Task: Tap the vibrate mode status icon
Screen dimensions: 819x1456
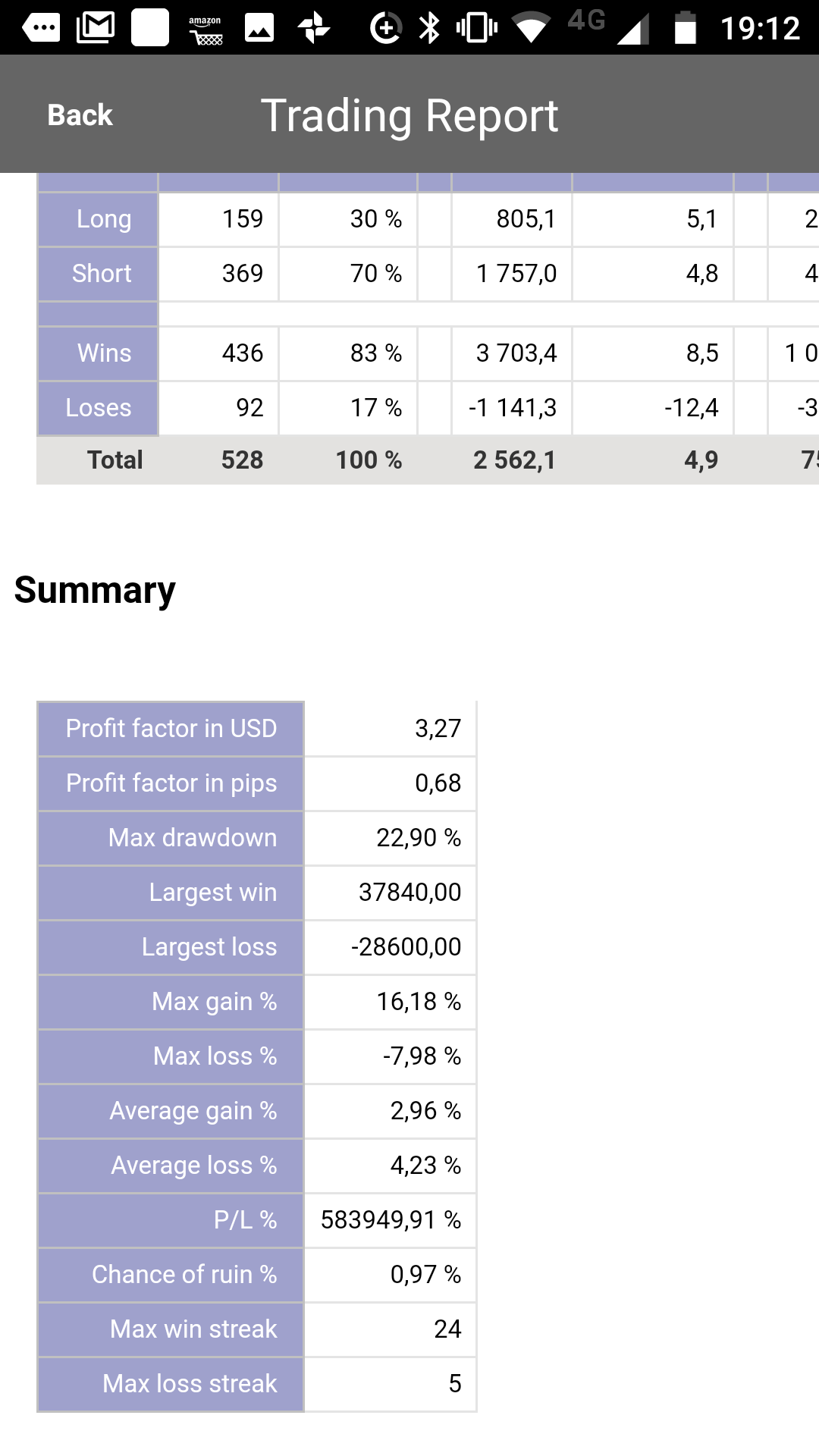Action: coord(477,28)
